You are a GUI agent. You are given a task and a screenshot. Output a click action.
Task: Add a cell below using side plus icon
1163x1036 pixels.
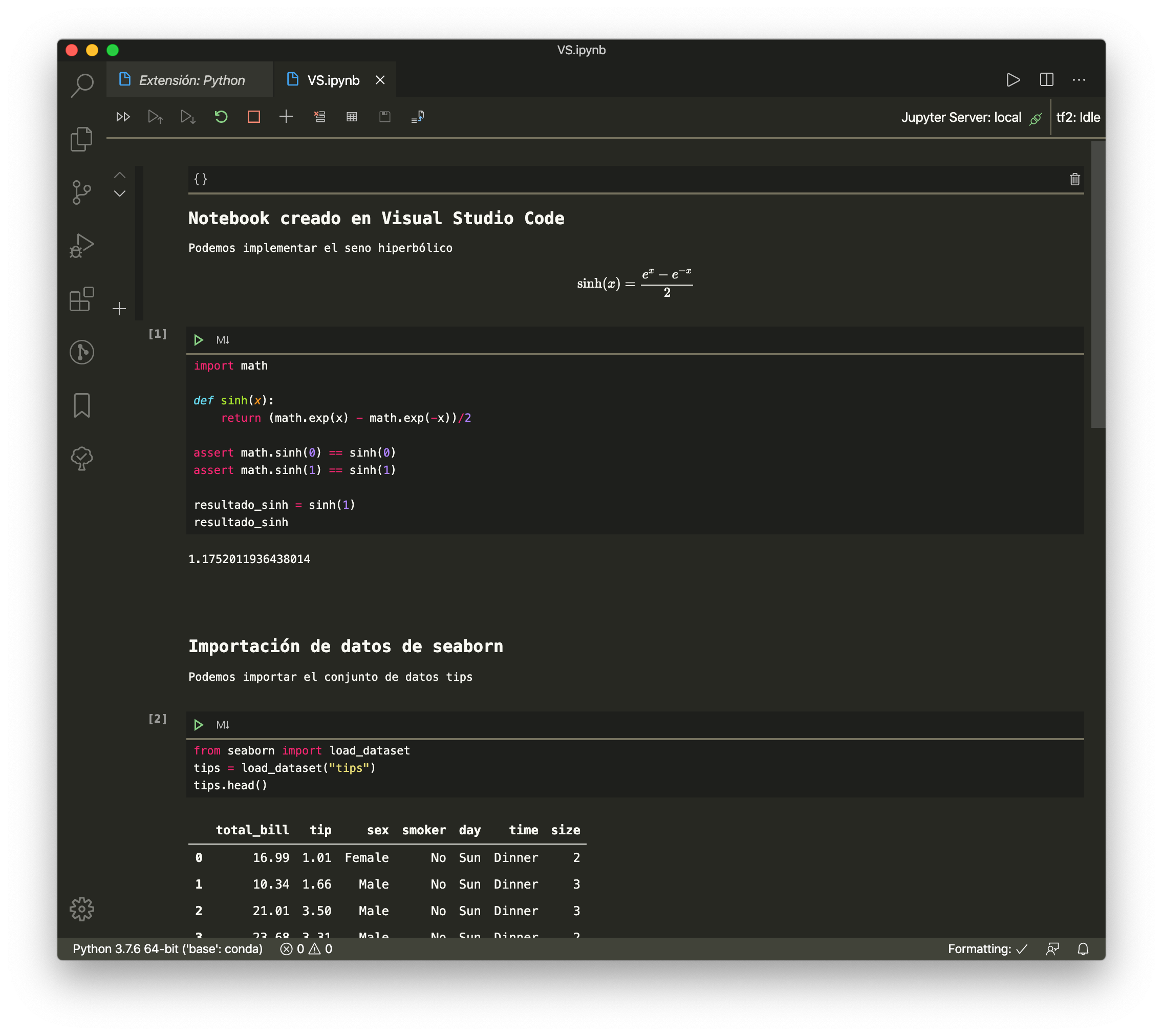119,309
